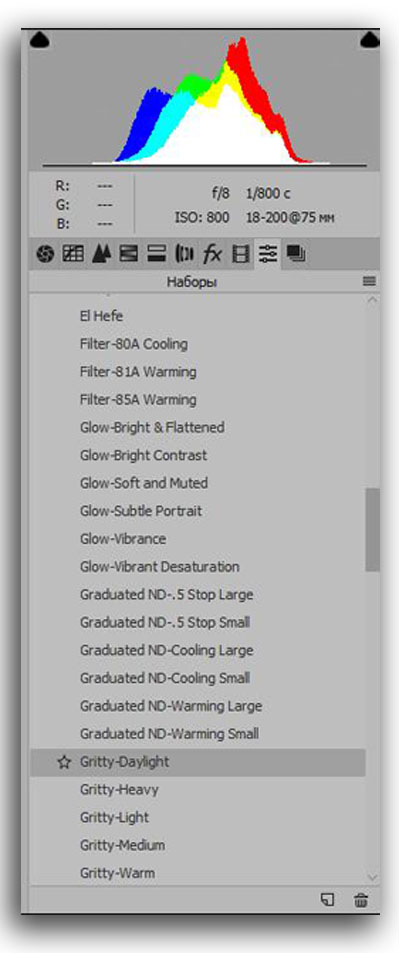Open the Lens Corrections panel icon
Screen dimensions: 399x953
point(184,254)
